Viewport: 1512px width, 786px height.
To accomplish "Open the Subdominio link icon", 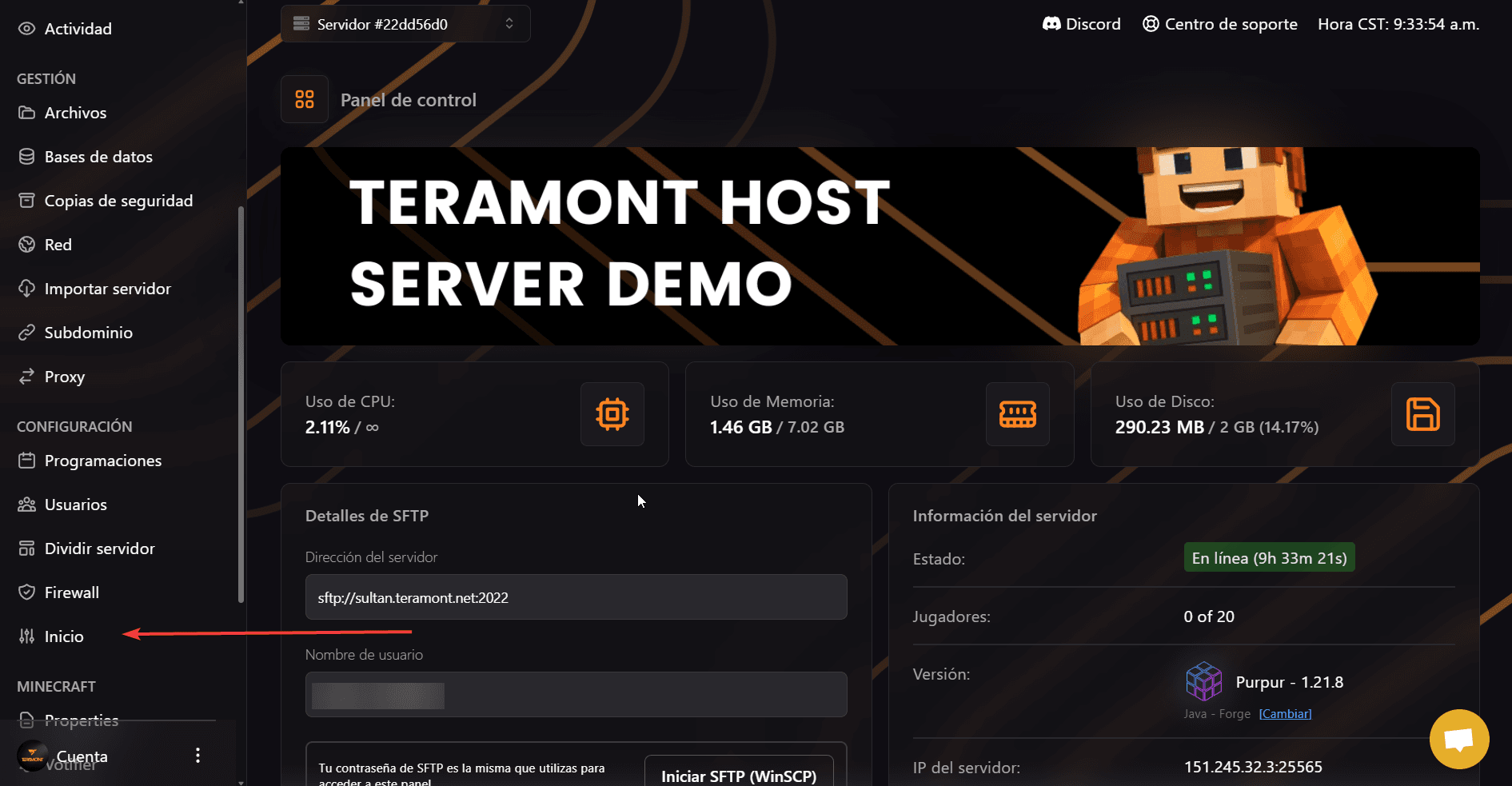I will point(26,333).
